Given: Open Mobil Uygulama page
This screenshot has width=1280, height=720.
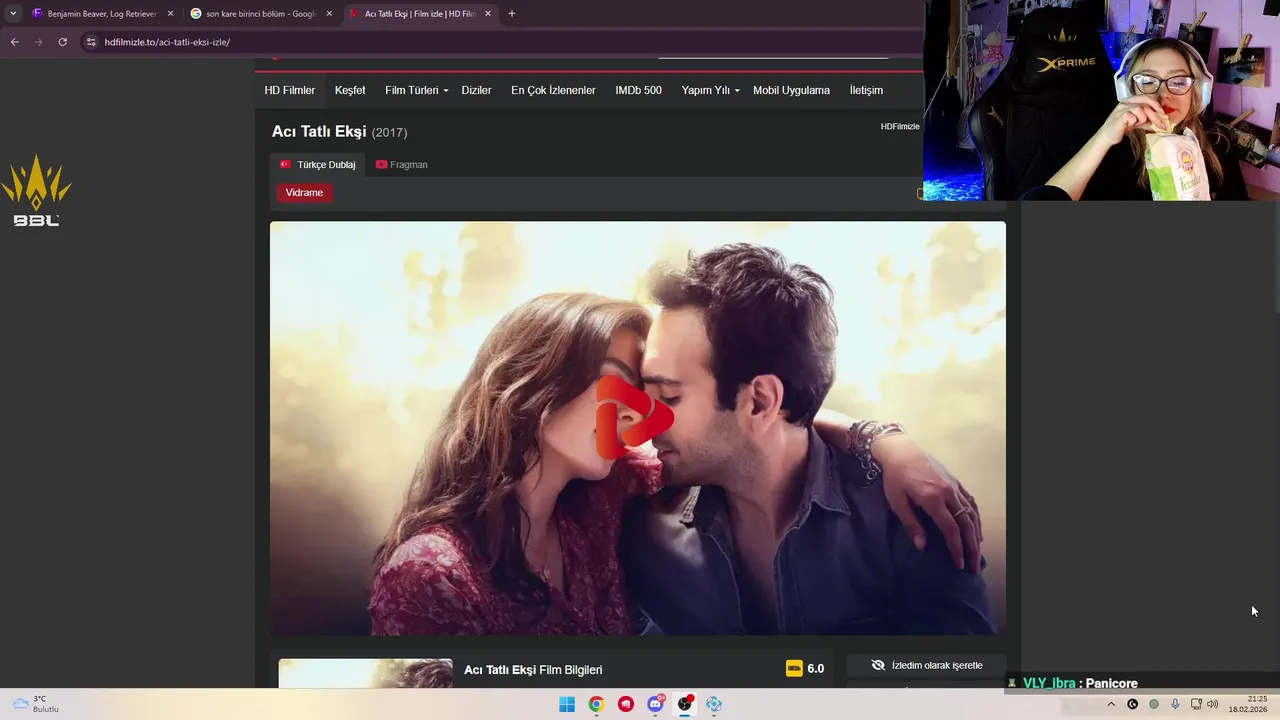Looking at the screenshot, I should 791,90.
